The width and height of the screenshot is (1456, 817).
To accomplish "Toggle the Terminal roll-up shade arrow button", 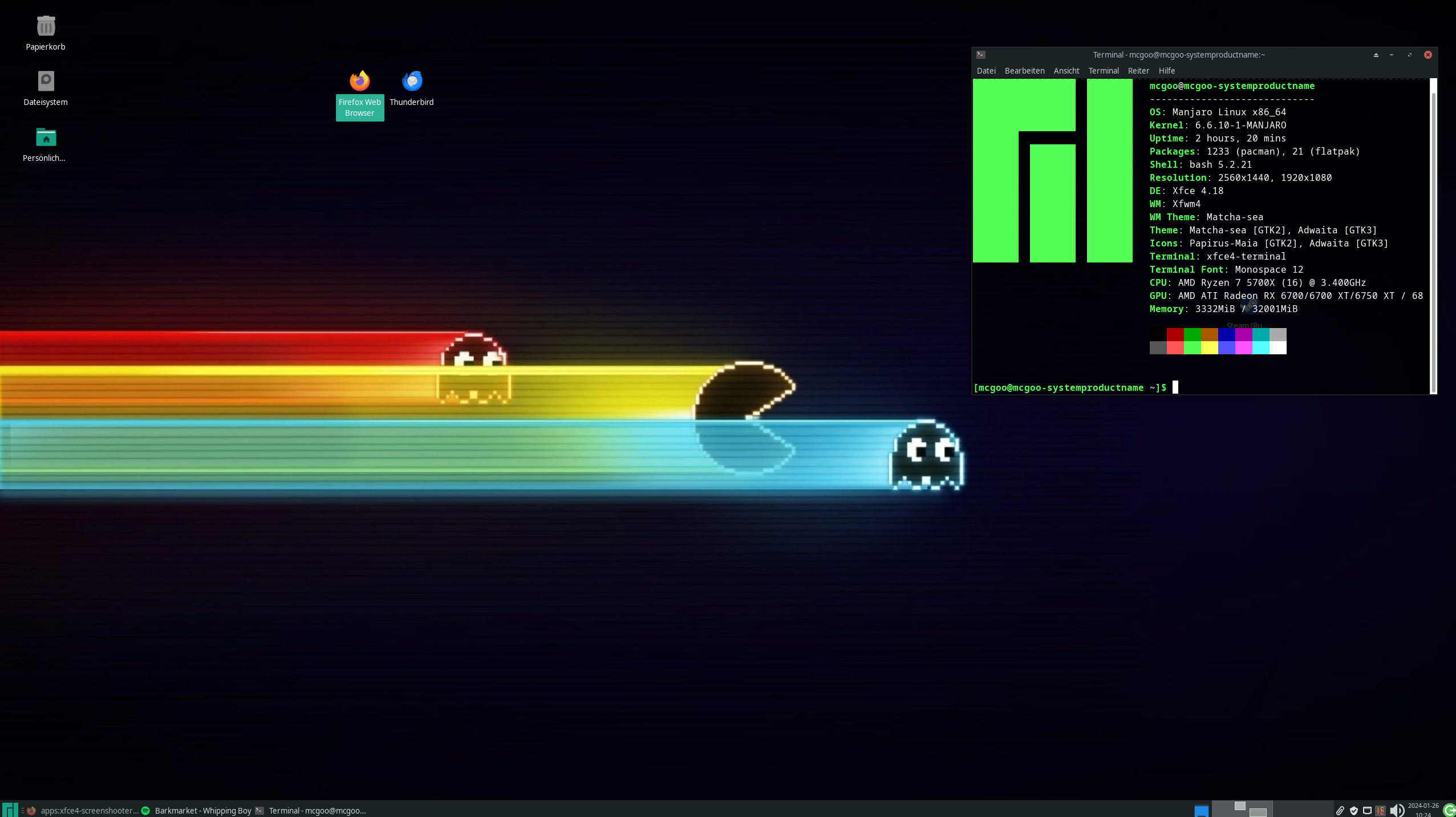I will [x=1376, y=55].
